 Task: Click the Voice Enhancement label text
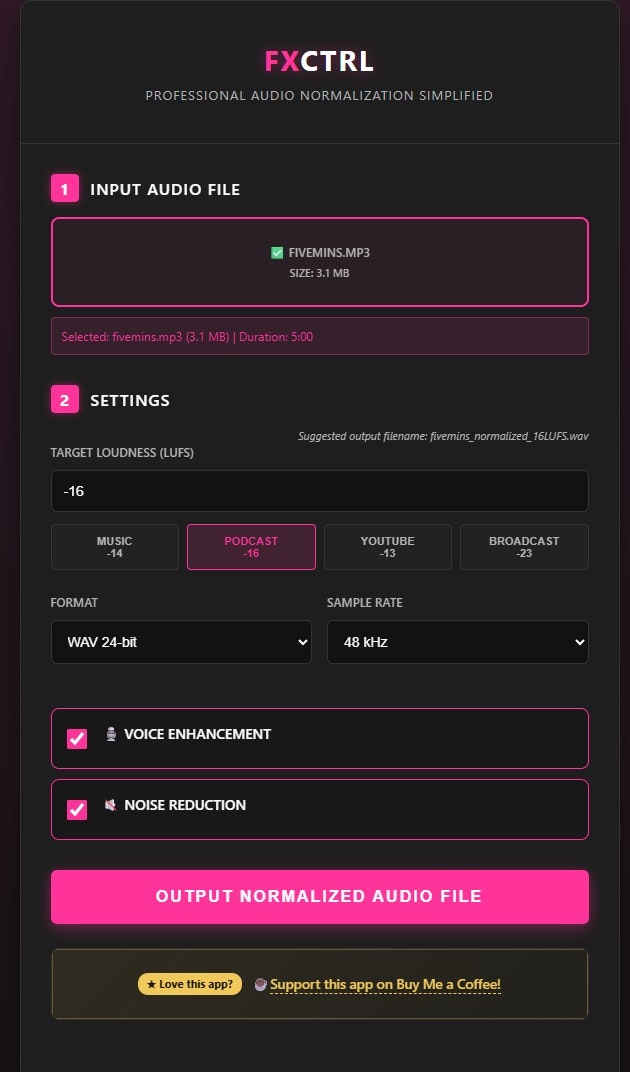coord(198,734)
